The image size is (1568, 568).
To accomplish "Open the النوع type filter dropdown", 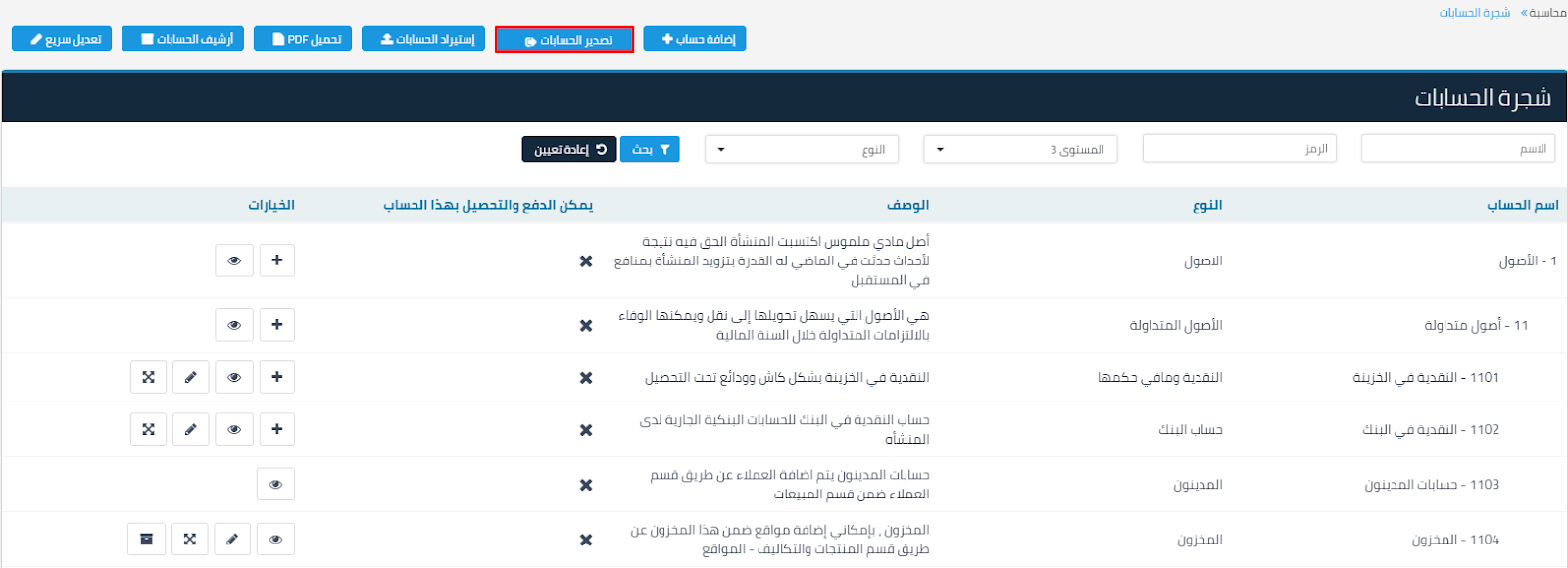I will click(802, 149).
